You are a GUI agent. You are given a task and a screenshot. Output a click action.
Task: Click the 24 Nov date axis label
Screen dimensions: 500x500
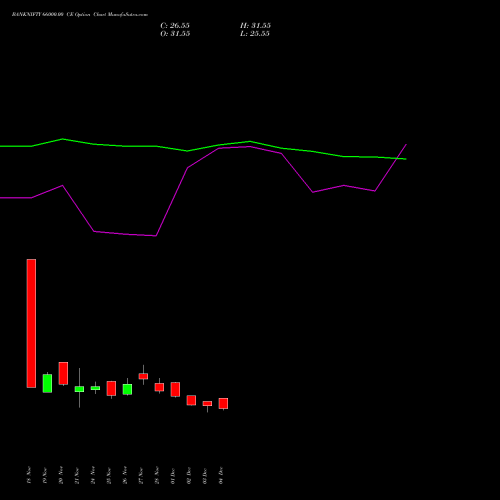(93, 475)
